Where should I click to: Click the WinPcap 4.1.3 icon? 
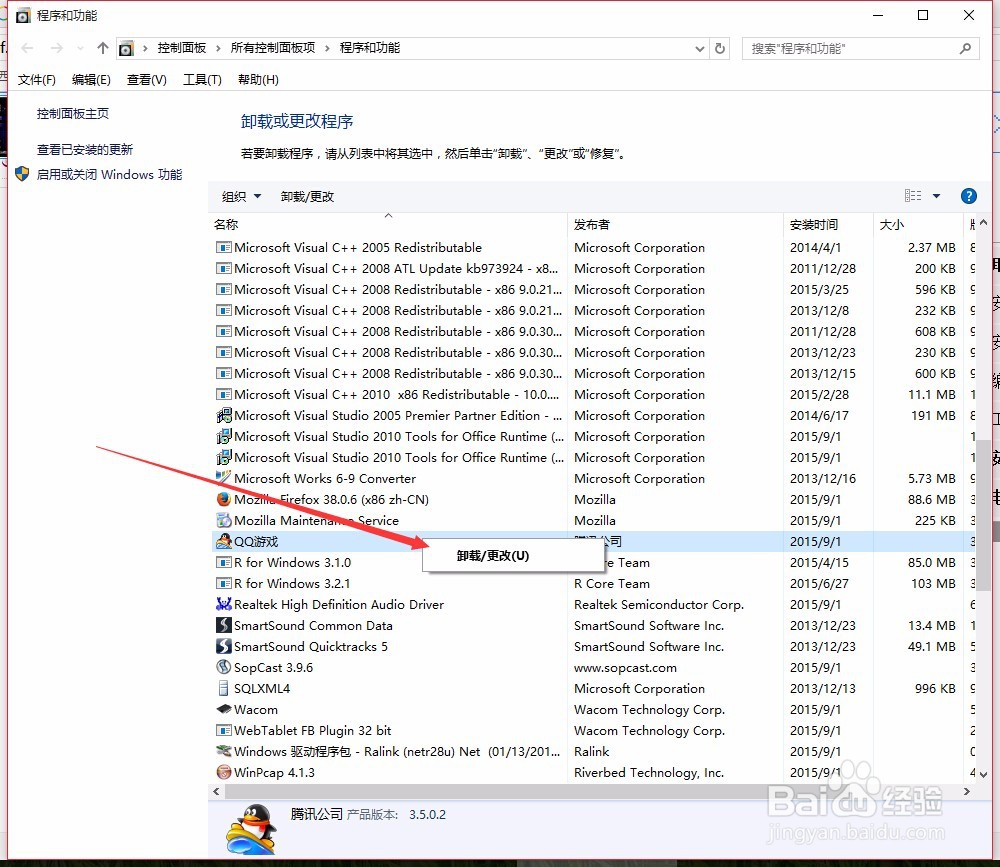(223, 772)
